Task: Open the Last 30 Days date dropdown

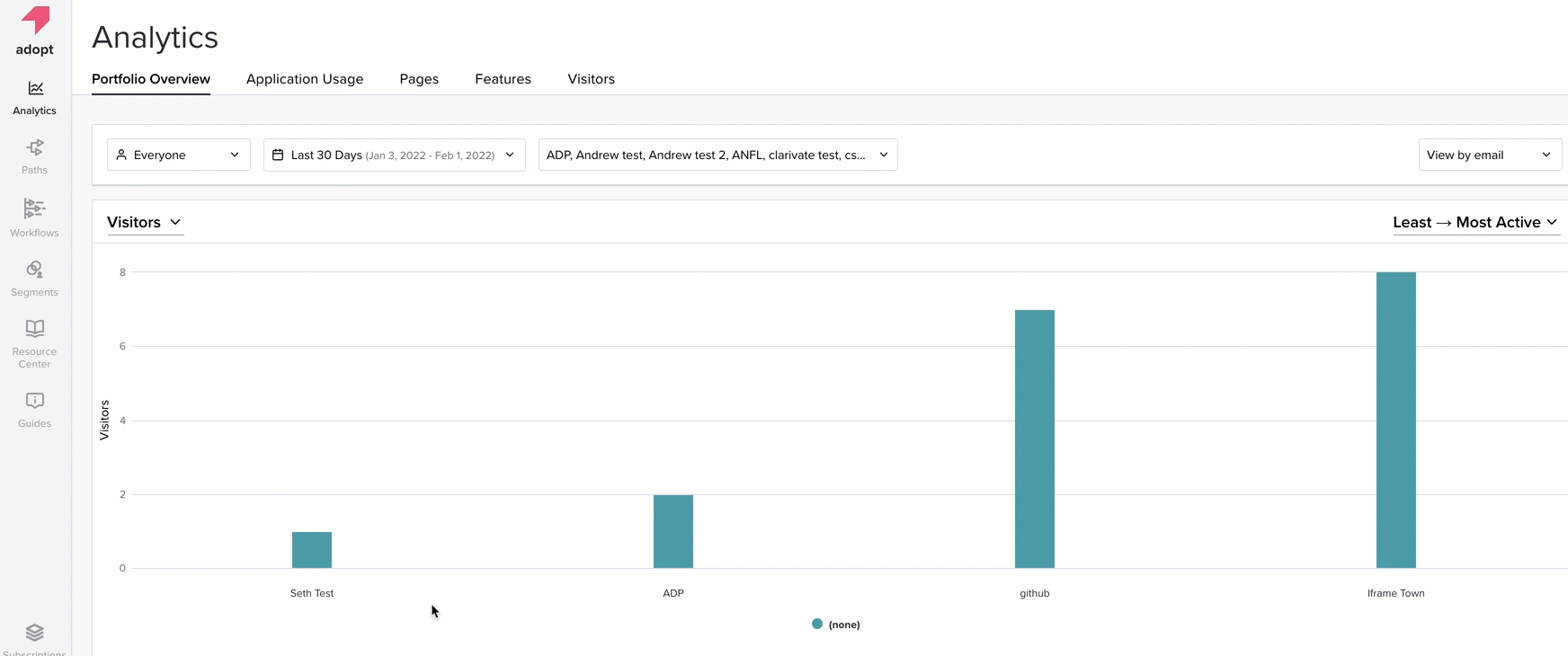Action: (x=395, y=155)
